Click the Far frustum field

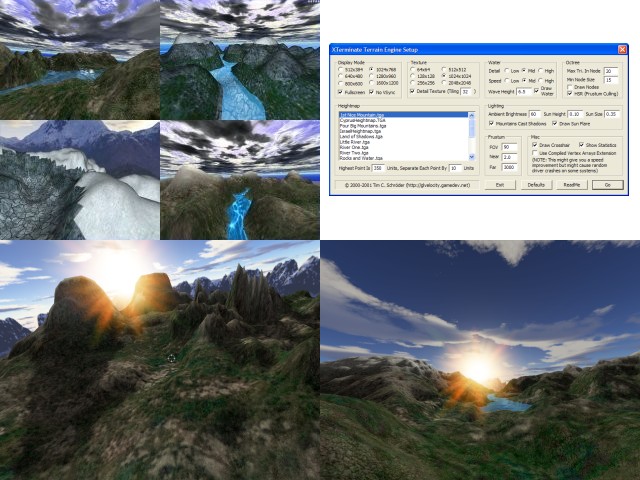[509, 167]
